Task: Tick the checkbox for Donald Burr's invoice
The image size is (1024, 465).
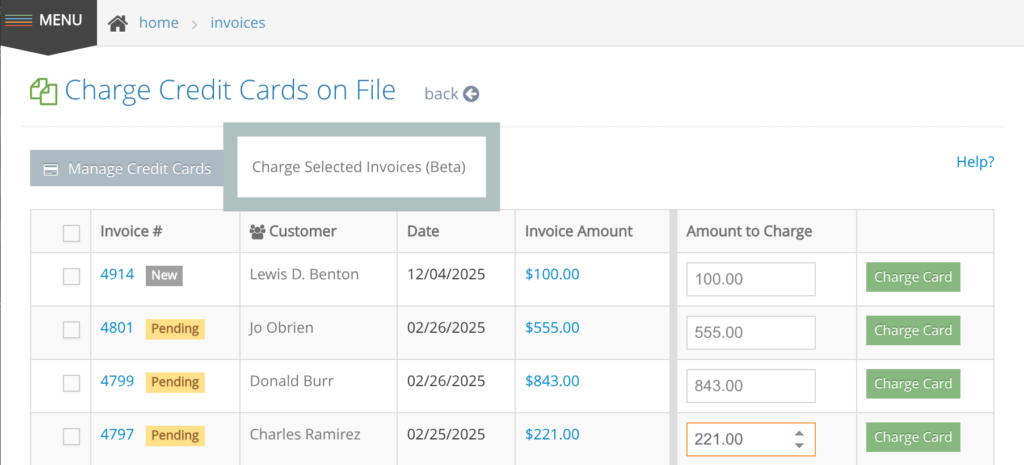Action: tap(71, 383)
